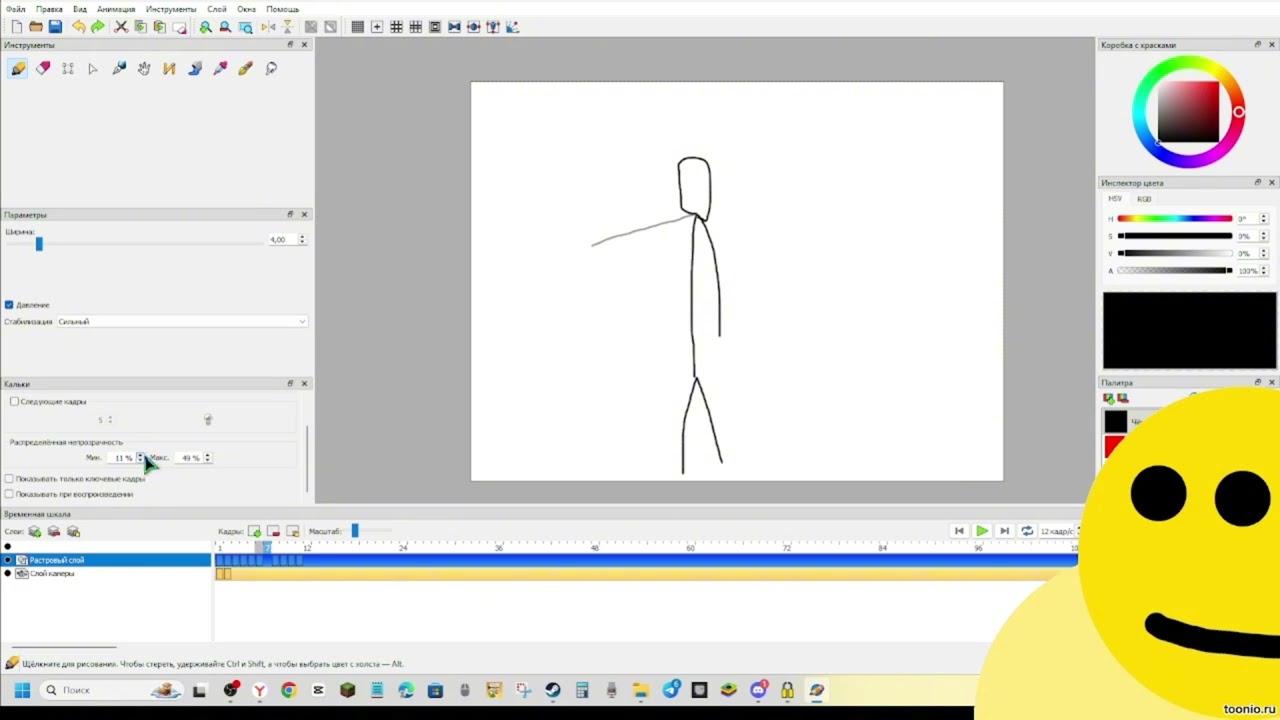This screenshot has height=720, width=1280.
Task: Add a new color to the palette
Action: click(x=1109, y=398)
